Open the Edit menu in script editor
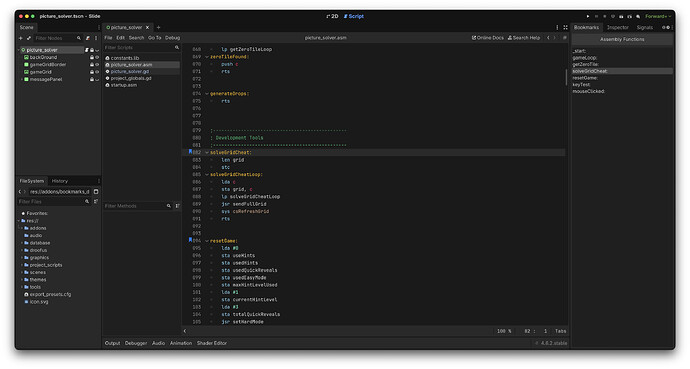 (x=121, y=38)
